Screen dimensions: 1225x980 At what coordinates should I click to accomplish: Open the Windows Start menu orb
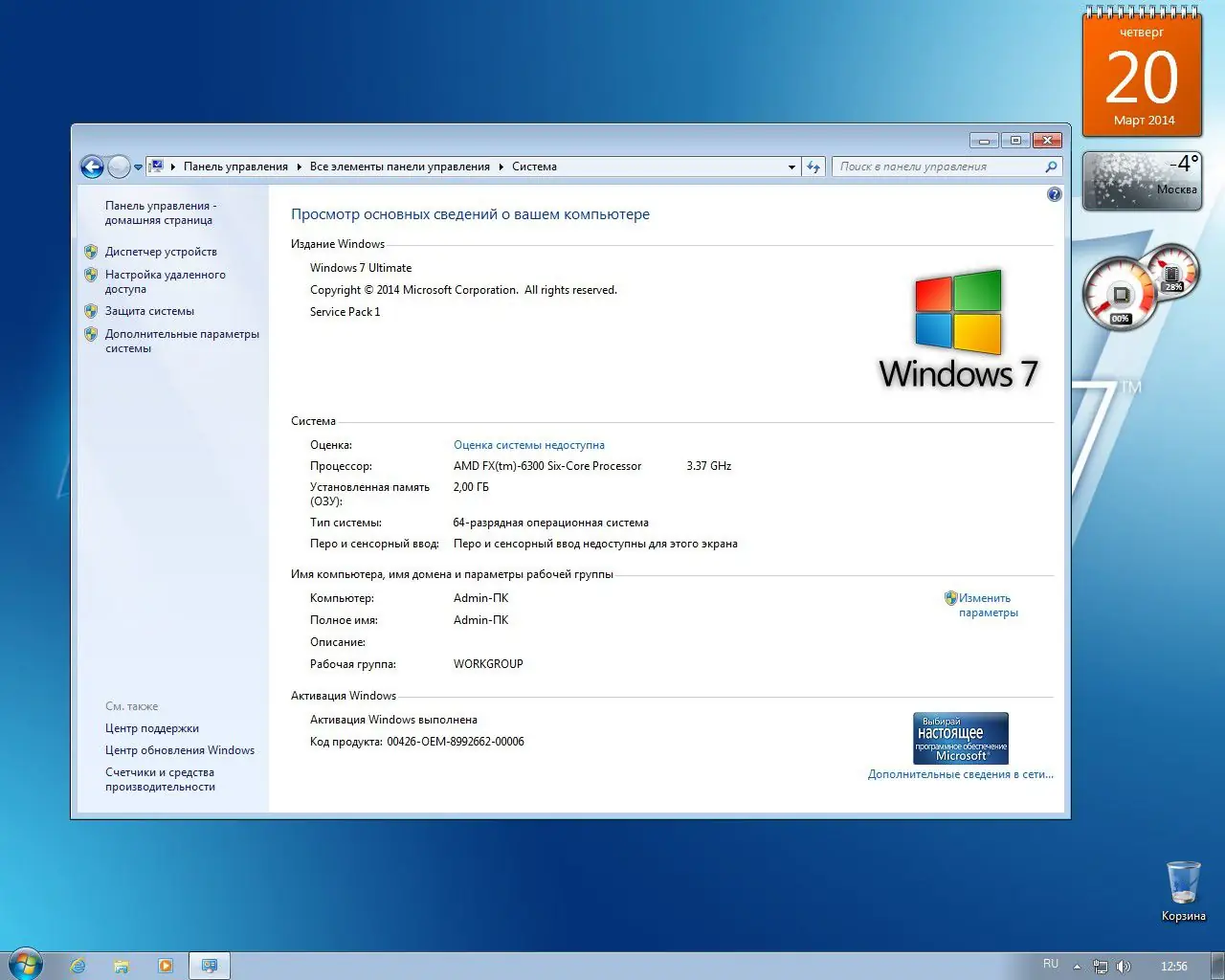[25, 965]
